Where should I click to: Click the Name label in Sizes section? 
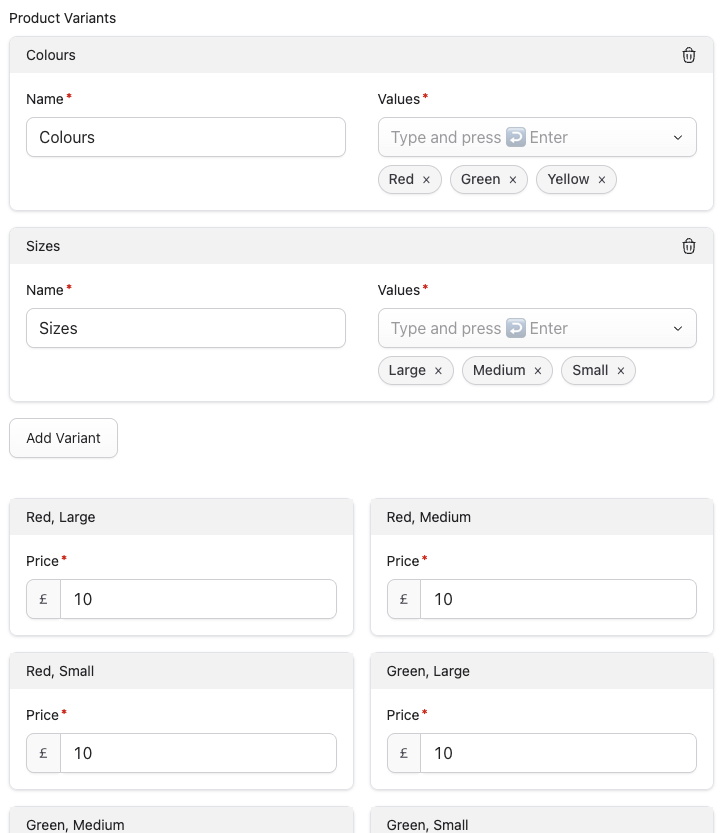(x=45, y=290)
